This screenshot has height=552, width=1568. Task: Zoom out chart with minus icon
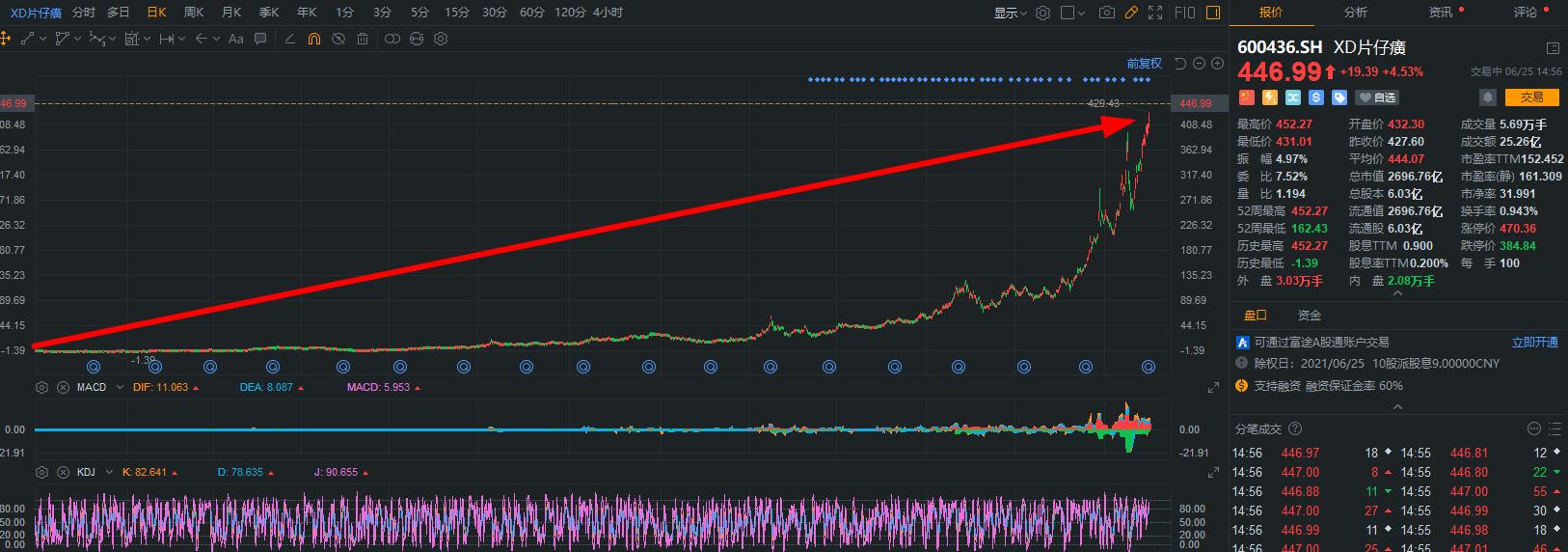[1199, 64]
